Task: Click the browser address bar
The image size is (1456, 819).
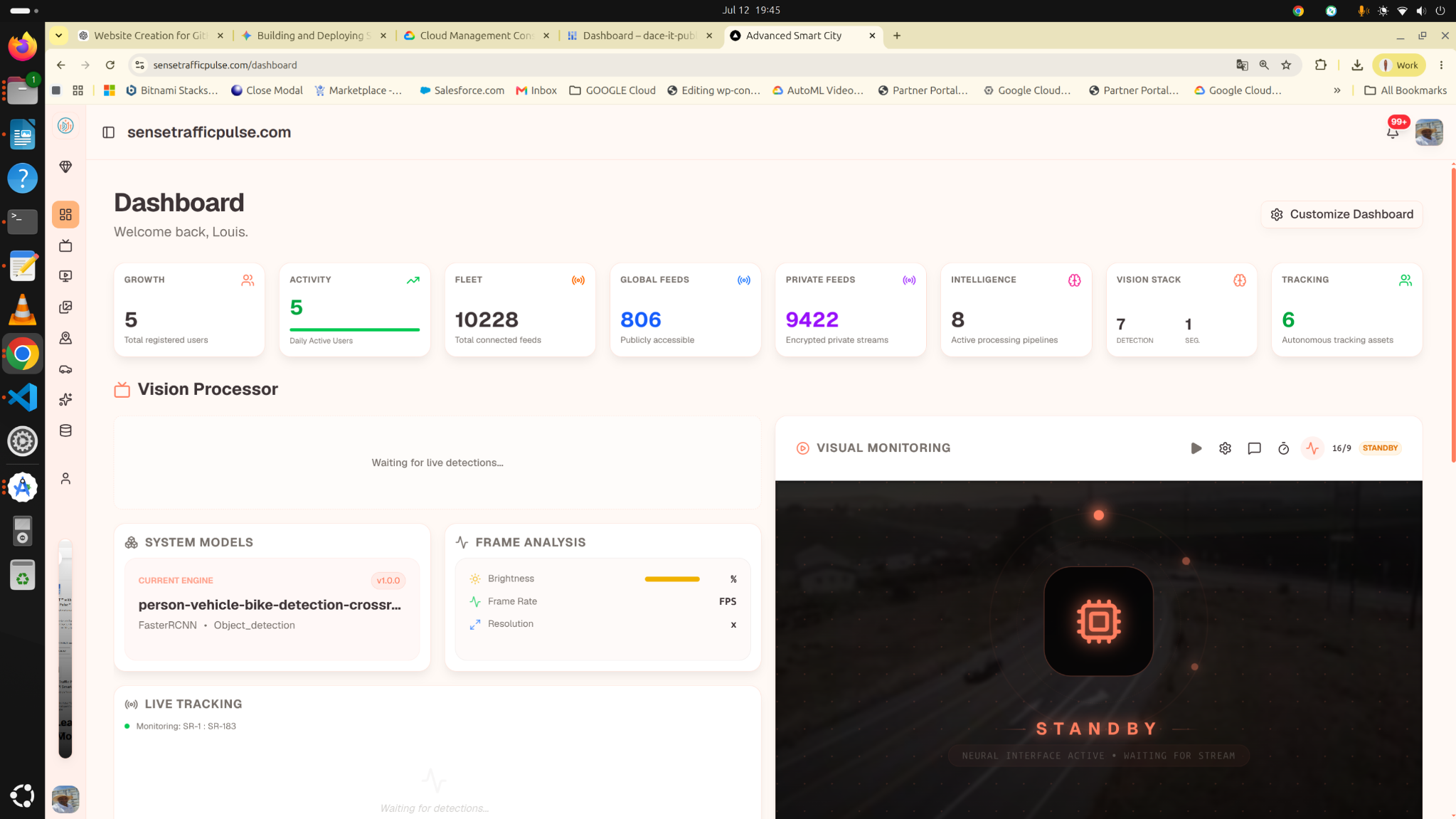Action: [x=683, y=65]
